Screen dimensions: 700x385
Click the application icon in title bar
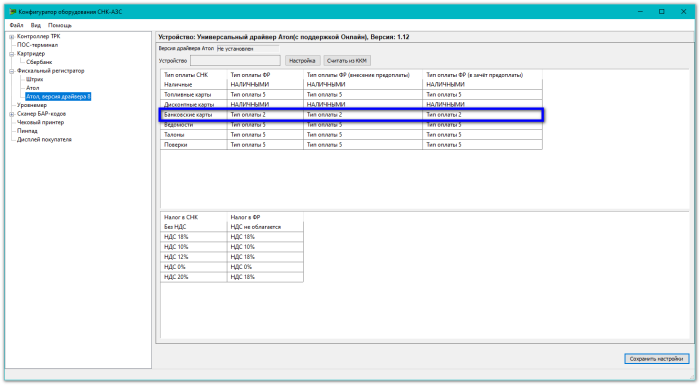(x=12, y=12)
